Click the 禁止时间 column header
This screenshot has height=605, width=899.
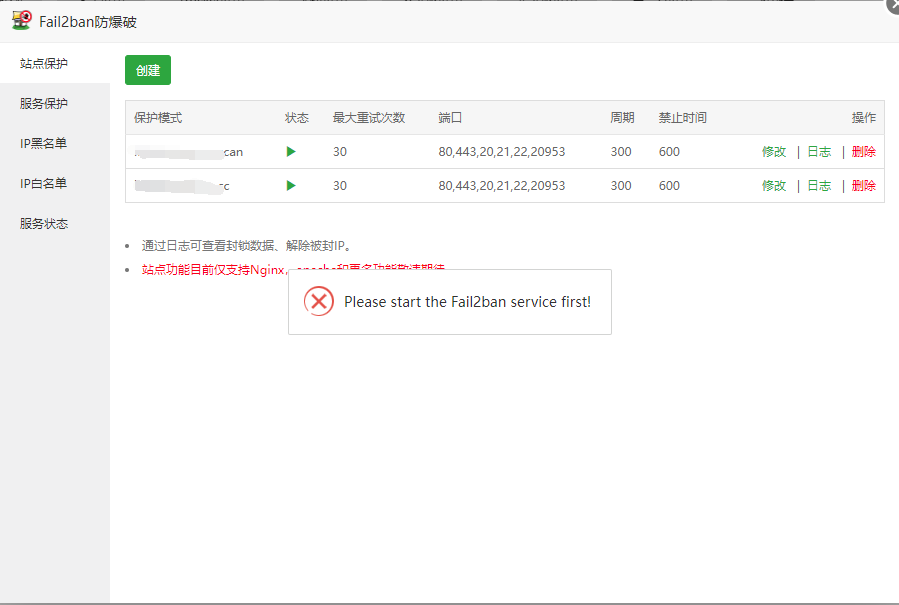(683, 118)
